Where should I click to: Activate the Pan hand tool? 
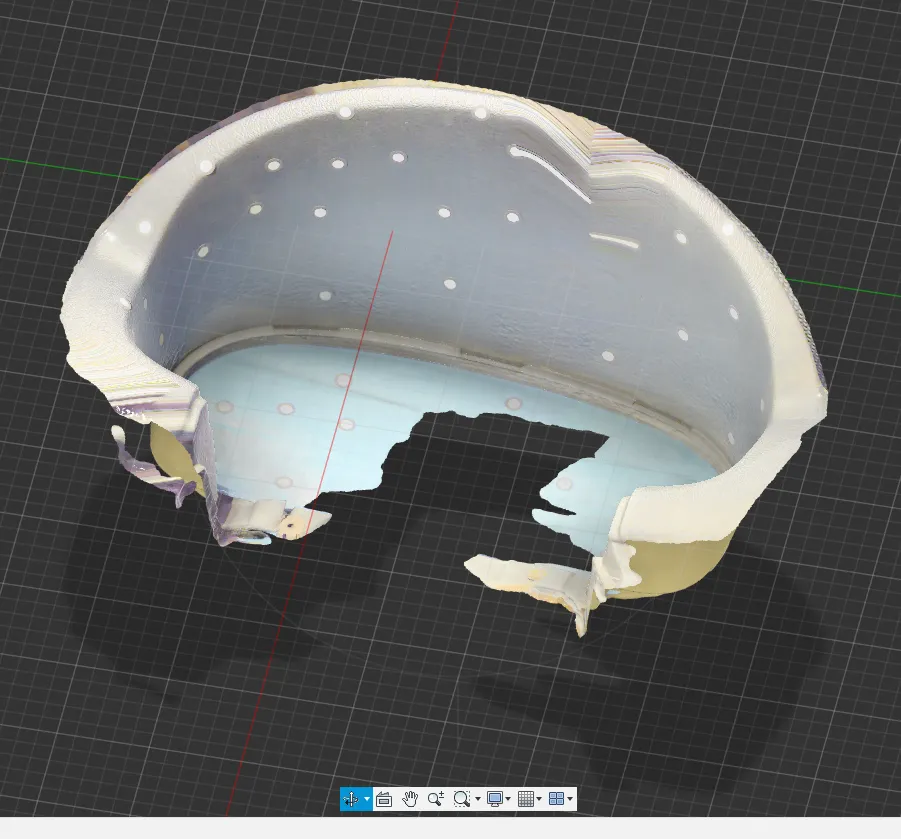[x=410, y=799]
